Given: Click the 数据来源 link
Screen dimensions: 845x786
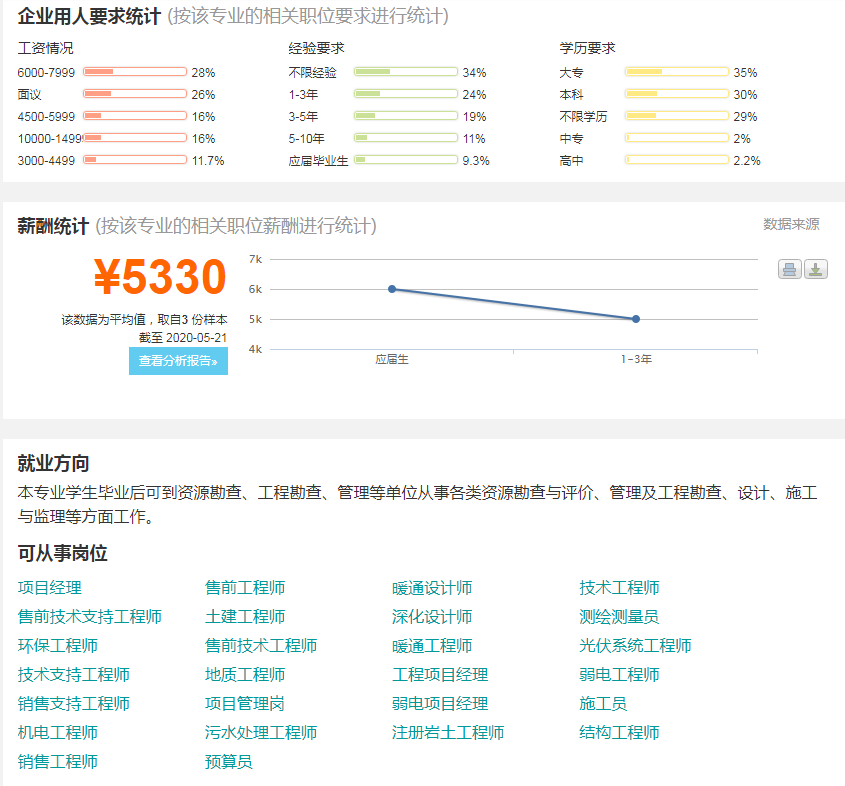Looking at the screenshot, I should 791,224.
